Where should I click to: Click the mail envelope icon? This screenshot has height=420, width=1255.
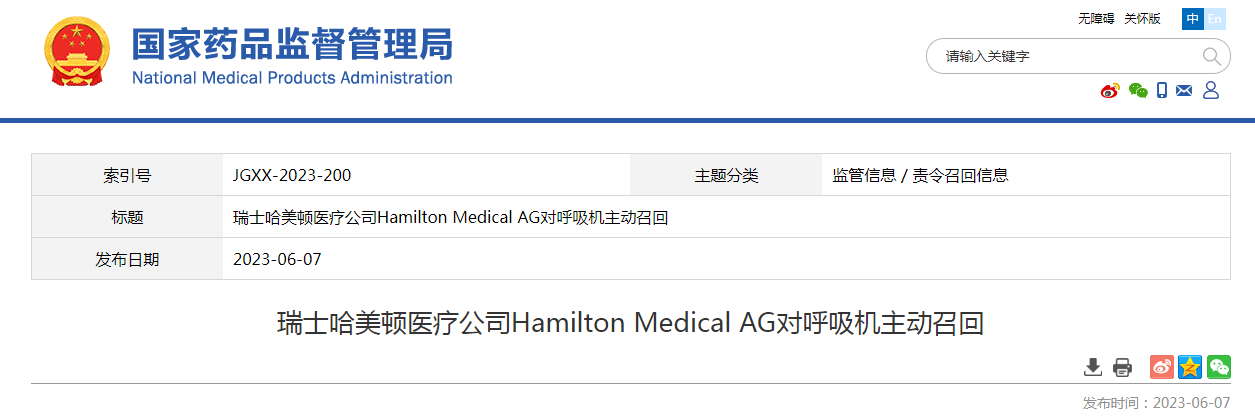[x=1185, y=91]
